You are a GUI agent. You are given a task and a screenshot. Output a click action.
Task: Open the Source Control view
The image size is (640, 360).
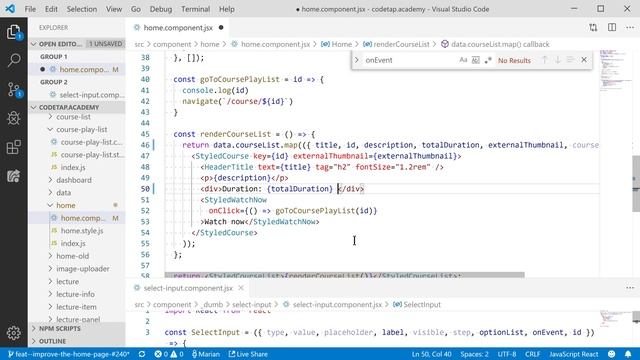[13, 90]
